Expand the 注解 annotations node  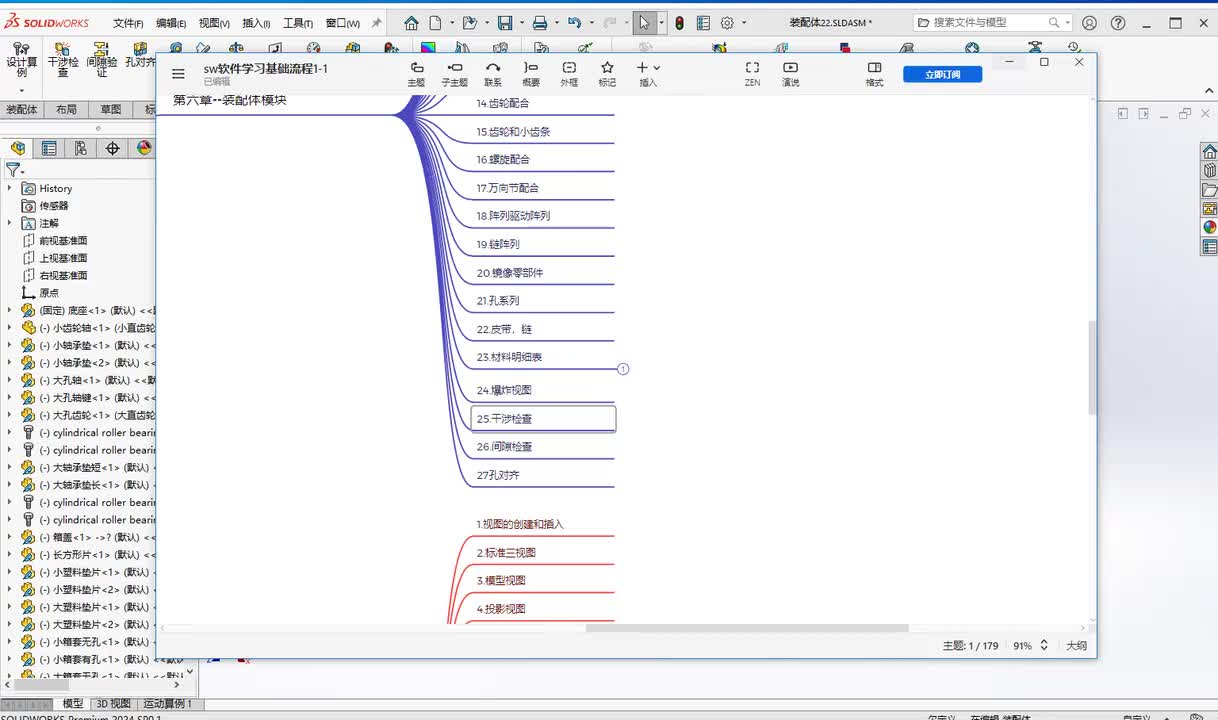click(10, 223)
